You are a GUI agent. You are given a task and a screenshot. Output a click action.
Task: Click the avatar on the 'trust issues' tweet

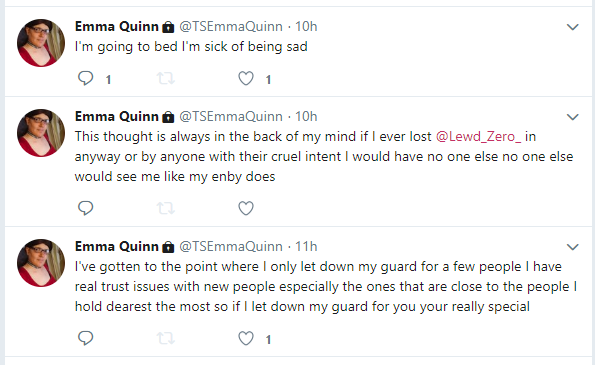pos(41,263)
